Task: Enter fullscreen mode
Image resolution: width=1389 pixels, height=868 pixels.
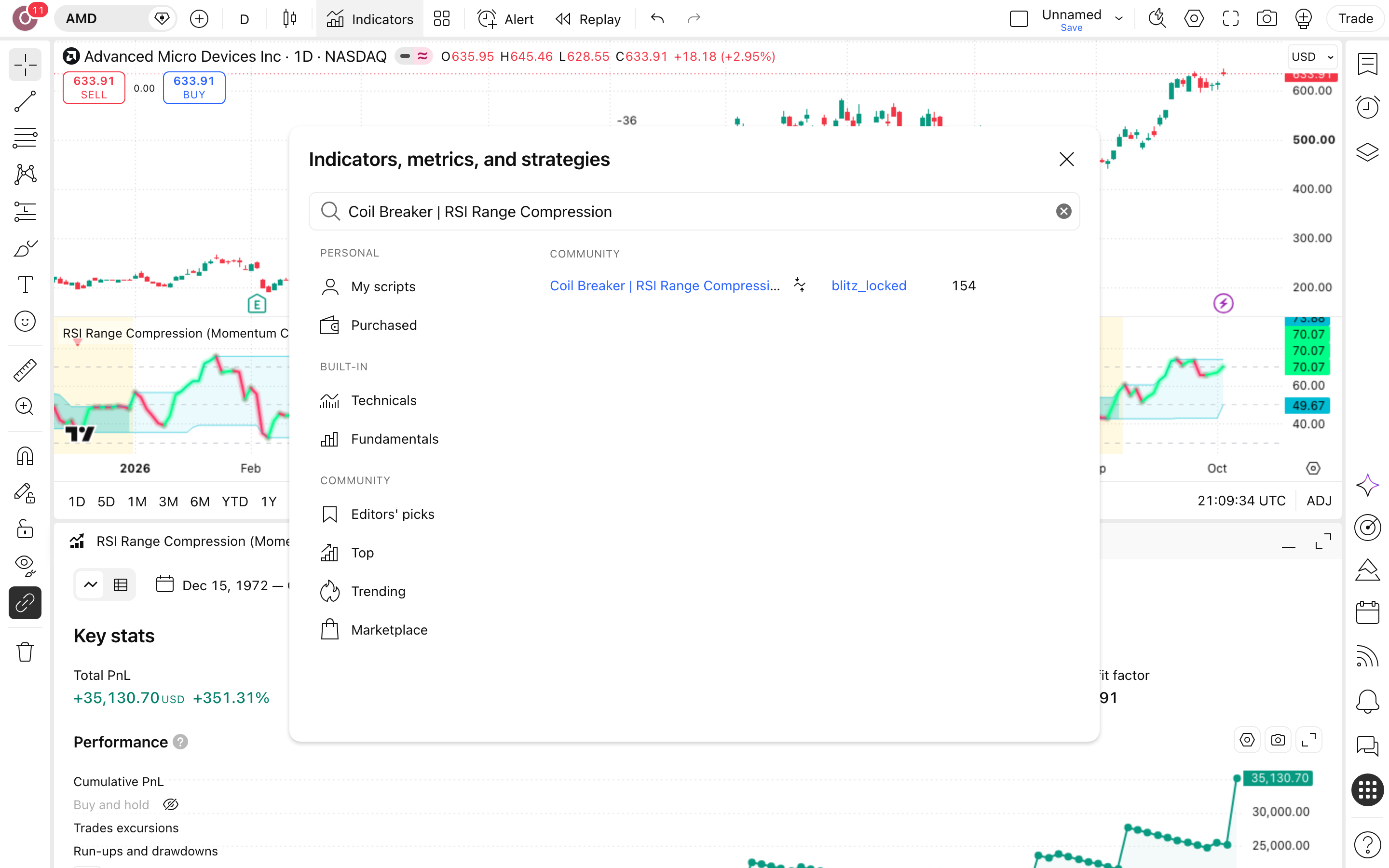Action: [x=1230, y=19]
